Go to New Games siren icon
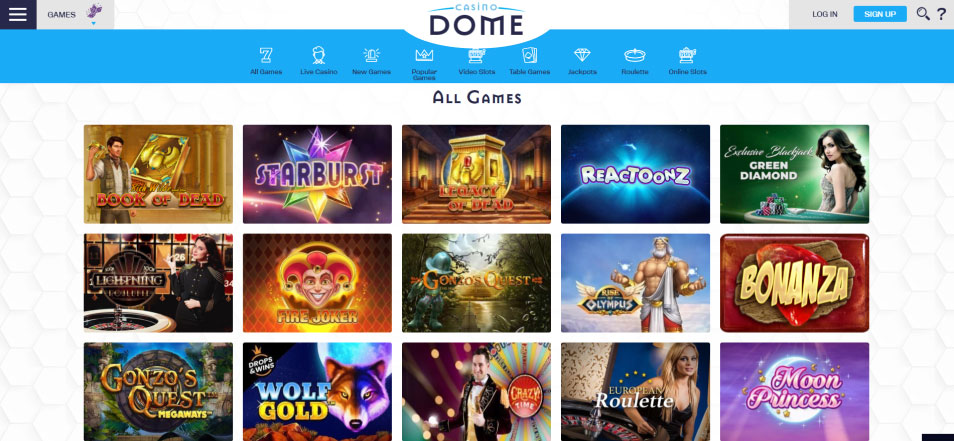954x441 pixels. pyautogui.click(x=371, y=55)
